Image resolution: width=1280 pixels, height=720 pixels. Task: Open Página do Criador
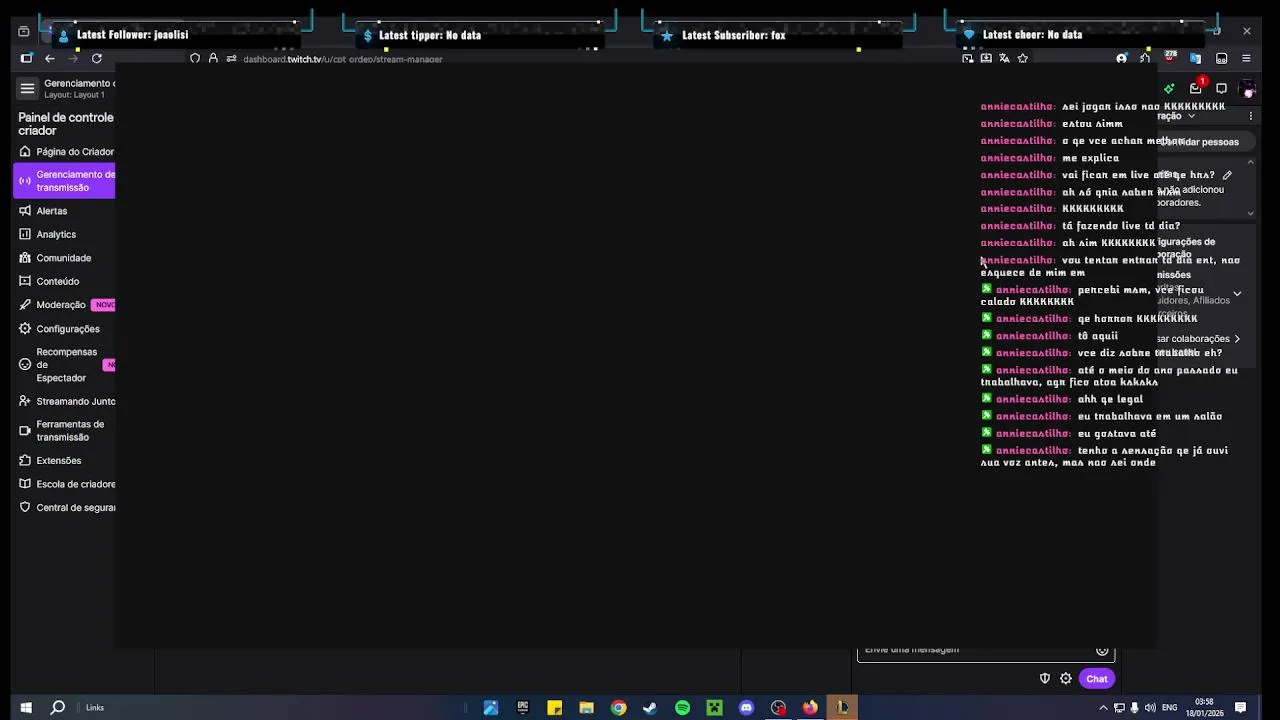66,152
